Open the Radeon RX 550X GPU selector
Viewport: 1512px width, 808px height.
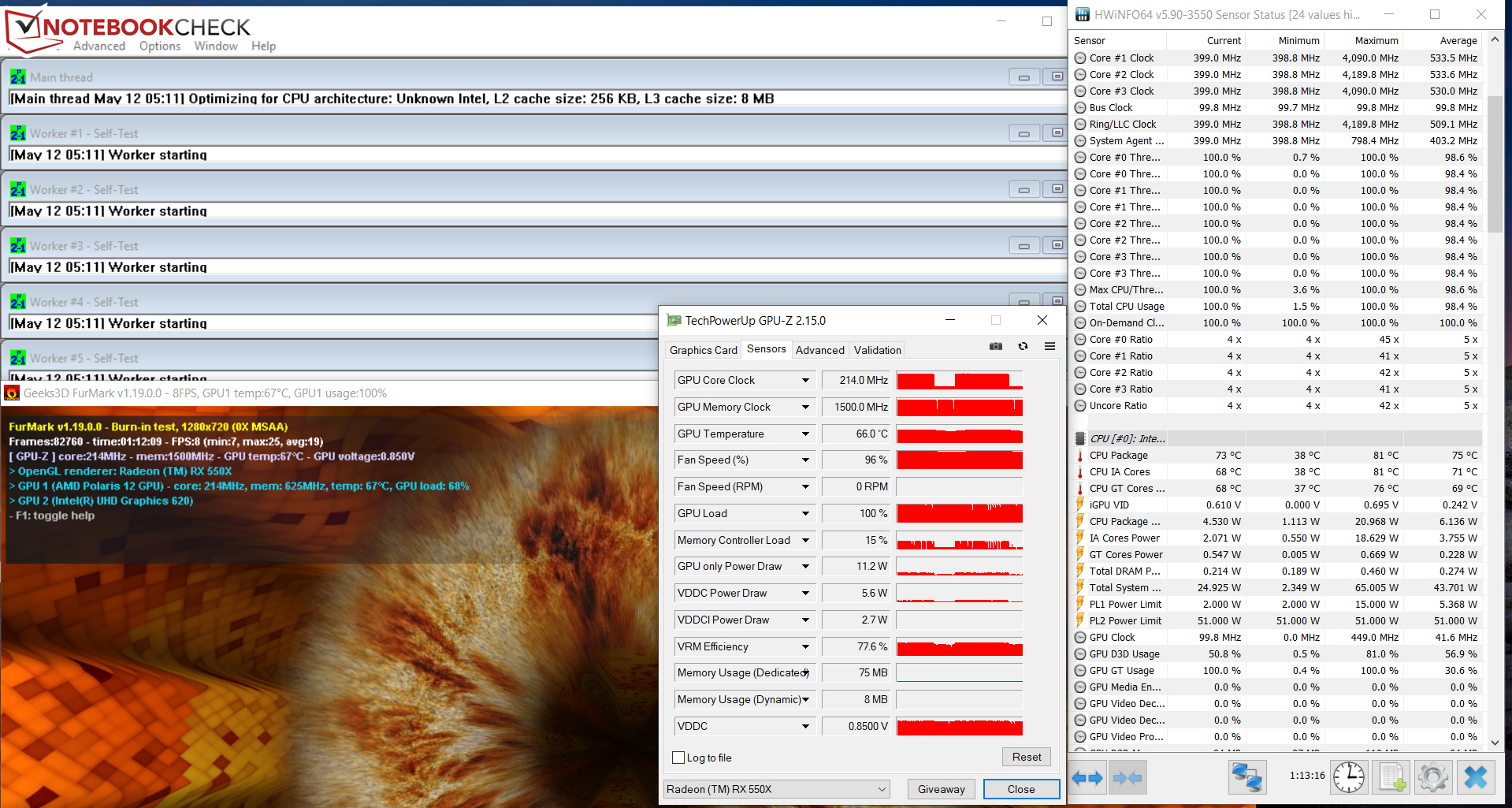[777, 789]
